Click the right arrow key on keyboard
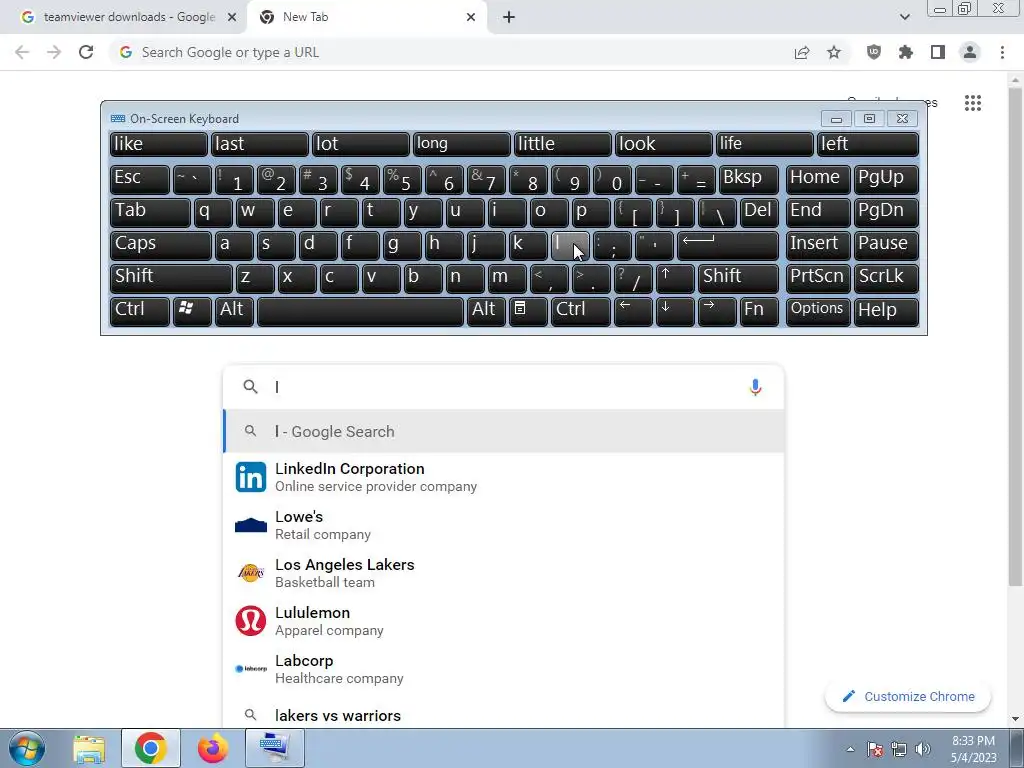The image size is (1024, 768). pos(716,310)
